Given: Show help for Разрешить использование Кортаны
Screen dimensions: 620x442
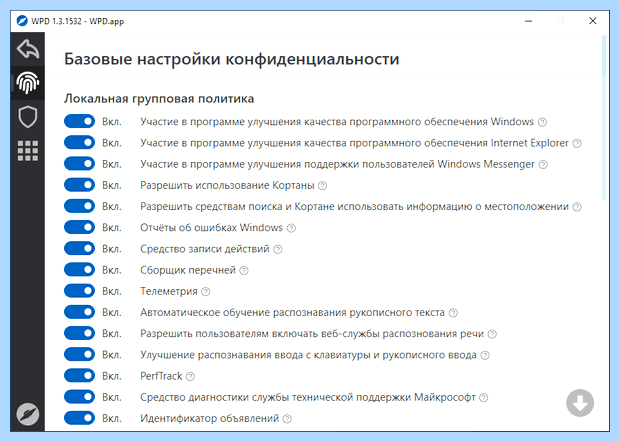Looking at the screenshot, I should (323, 186).
